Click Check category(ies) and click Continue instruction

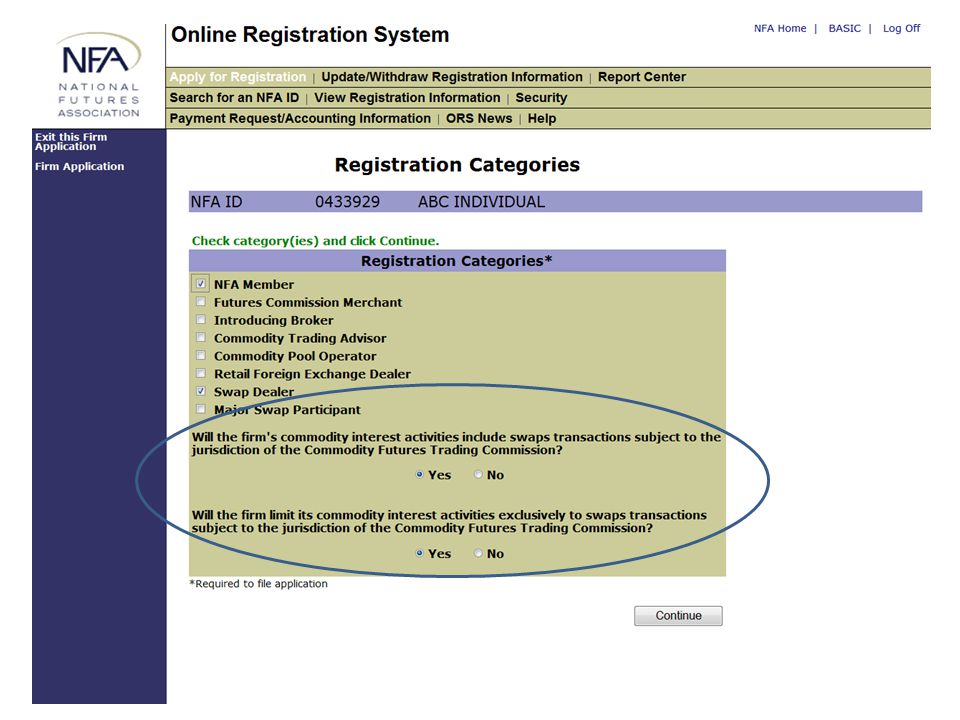point(315,241)
